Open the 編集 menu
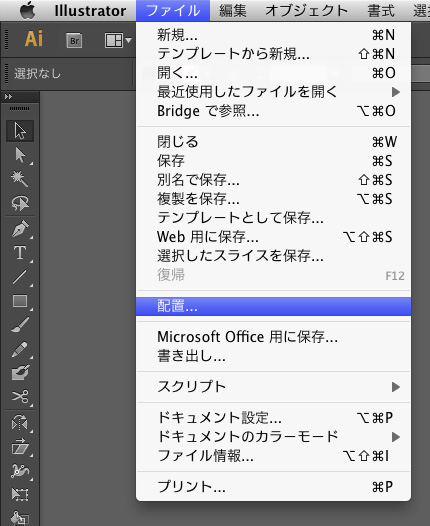The image size is (430, 526). 233,11
